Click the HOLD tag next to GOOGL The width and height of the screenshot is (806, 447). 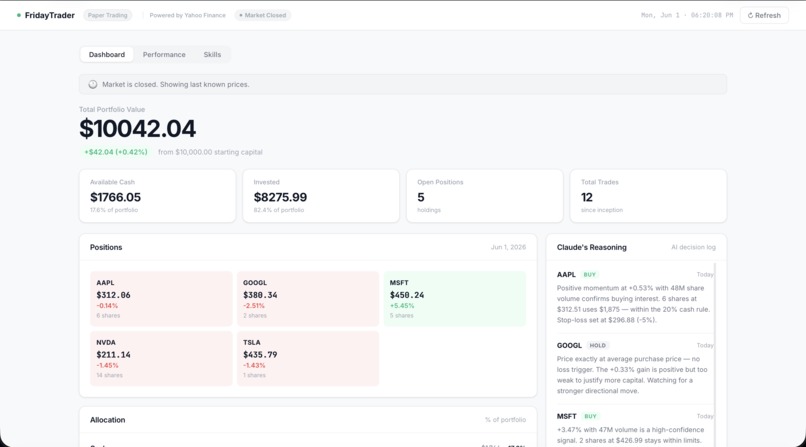tap(597, 346)
